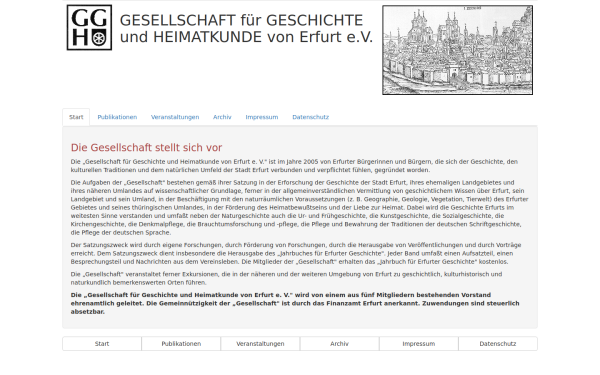
Task: Click the bold paragraph about the Vorstand
Action: pos(295,303)
